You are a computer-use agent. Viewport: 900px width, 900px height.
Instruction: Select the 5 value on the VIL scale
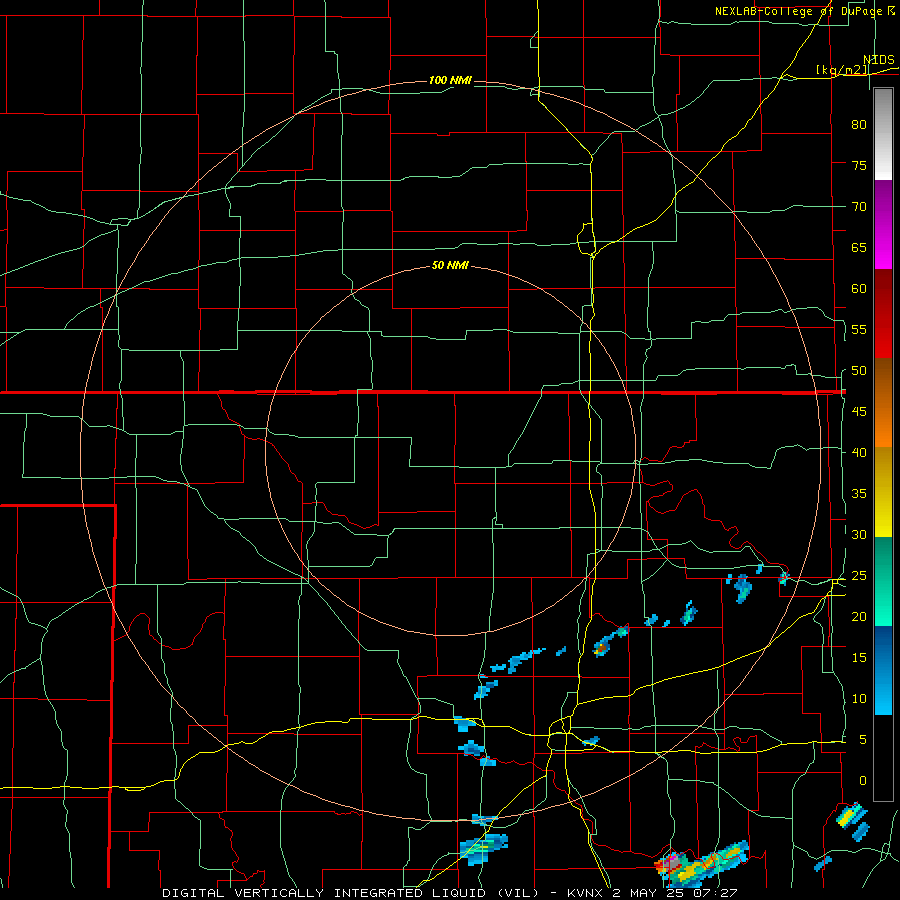click(x=863, y=740)
